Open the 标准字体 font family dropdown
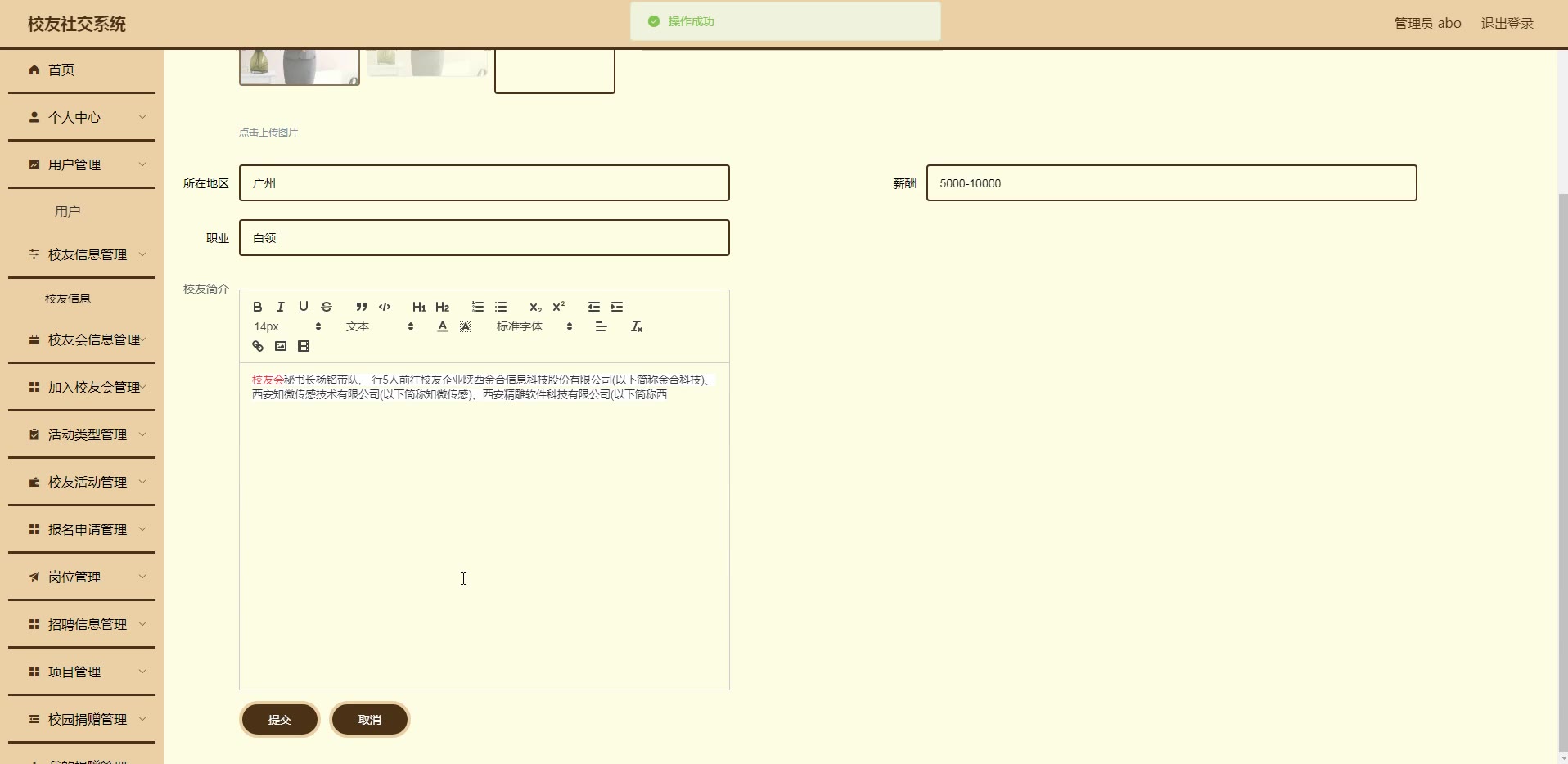Viewport: 1568px width, 764px height. click(x=534, y=326)
